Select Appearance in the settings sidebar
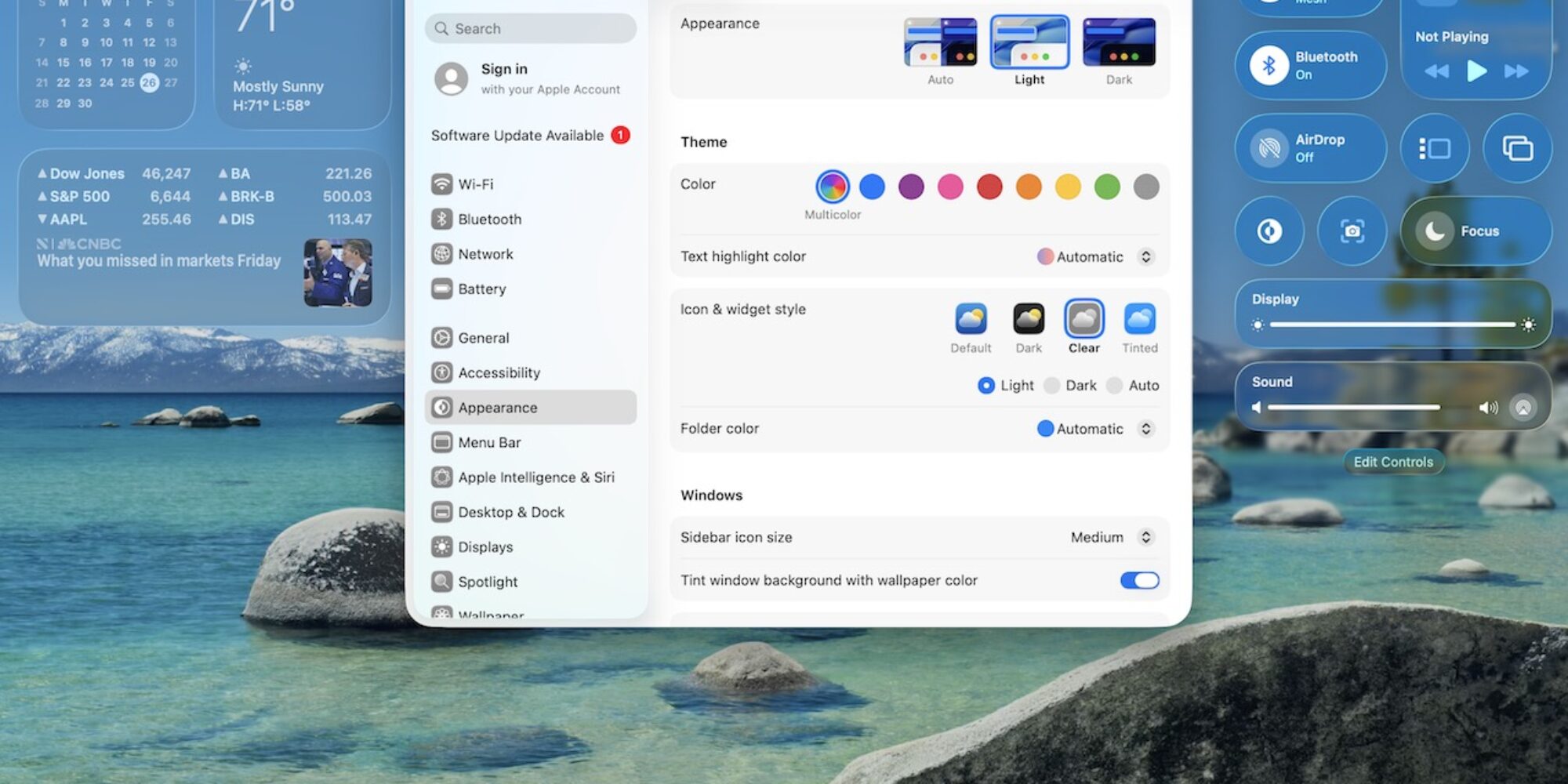 point(497,407)
